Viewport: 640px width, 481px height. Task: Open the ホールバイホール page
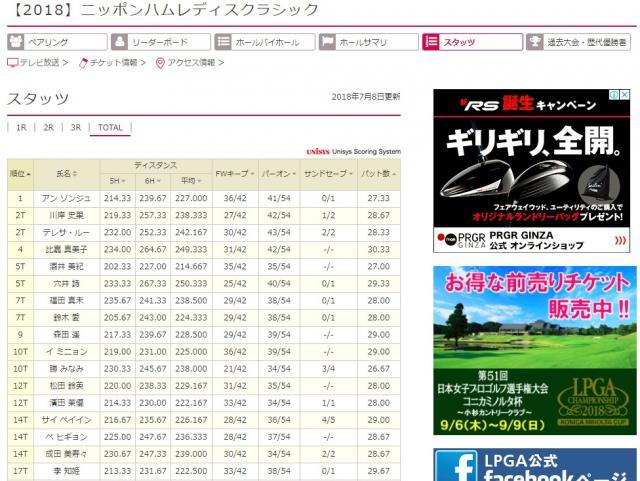[265, 42]
